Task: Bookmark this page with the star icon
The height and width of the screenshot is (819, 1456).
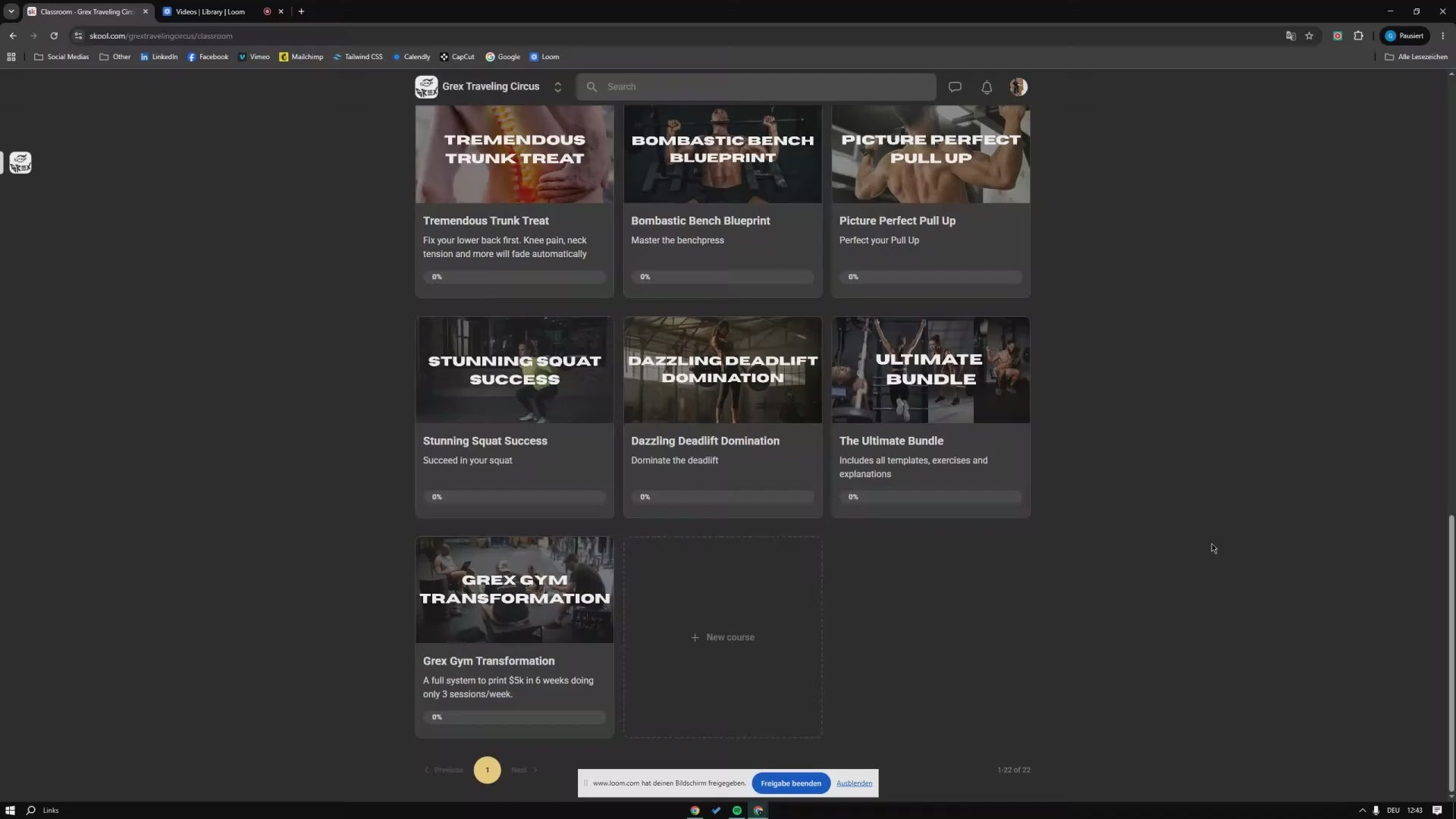Action: [1309, 36]
